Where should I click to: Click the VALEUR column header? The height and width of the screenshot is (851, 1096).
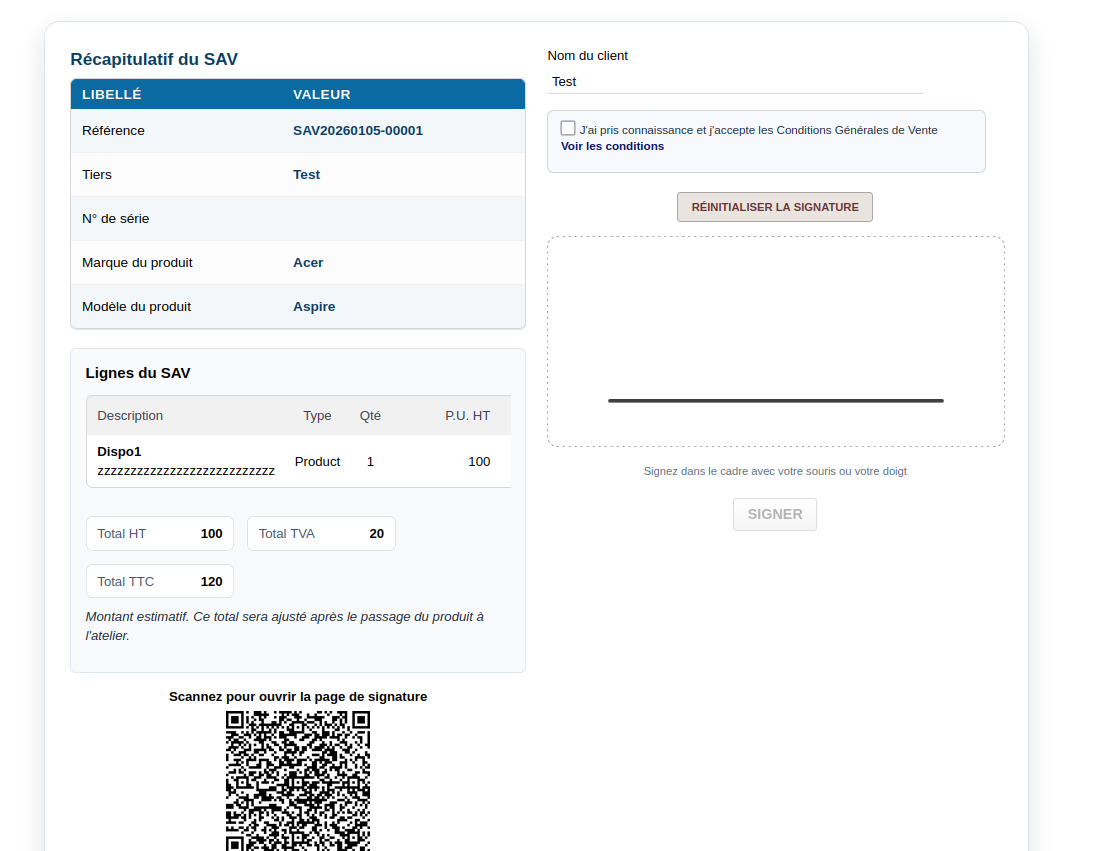(x=321, y=95)
